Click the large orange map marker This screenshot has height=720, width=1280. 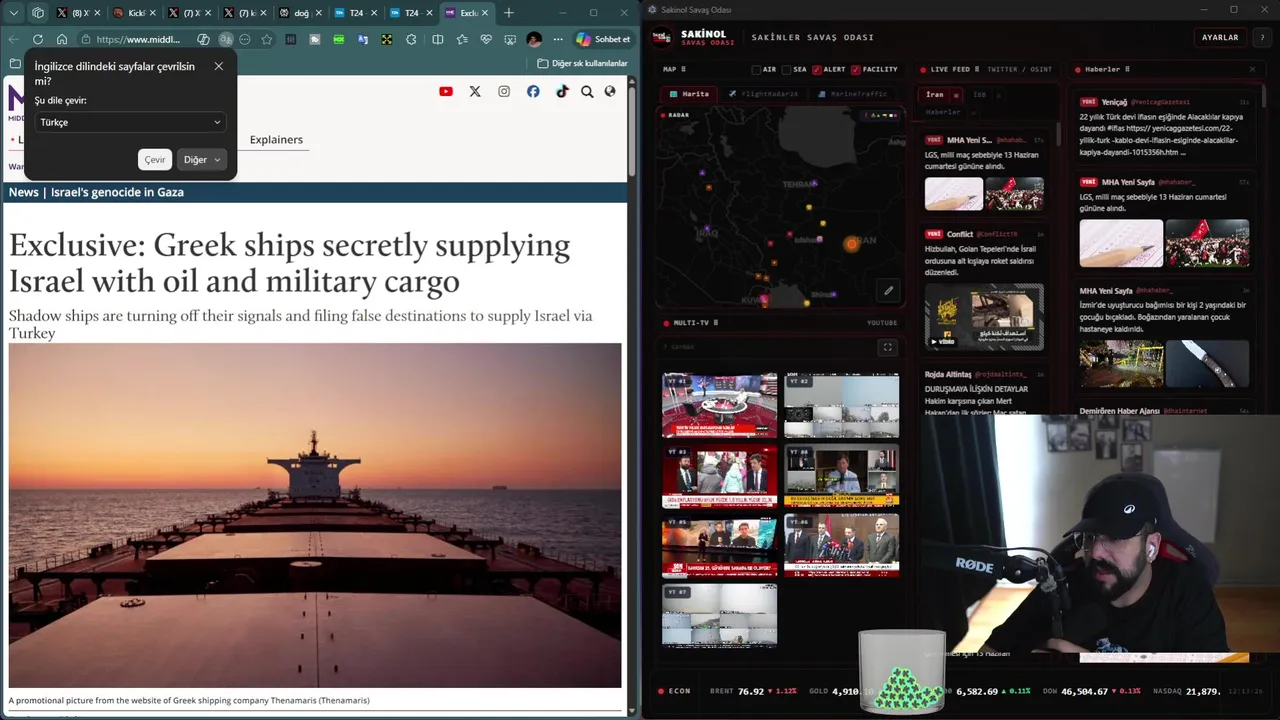click(x=852, y=243)
